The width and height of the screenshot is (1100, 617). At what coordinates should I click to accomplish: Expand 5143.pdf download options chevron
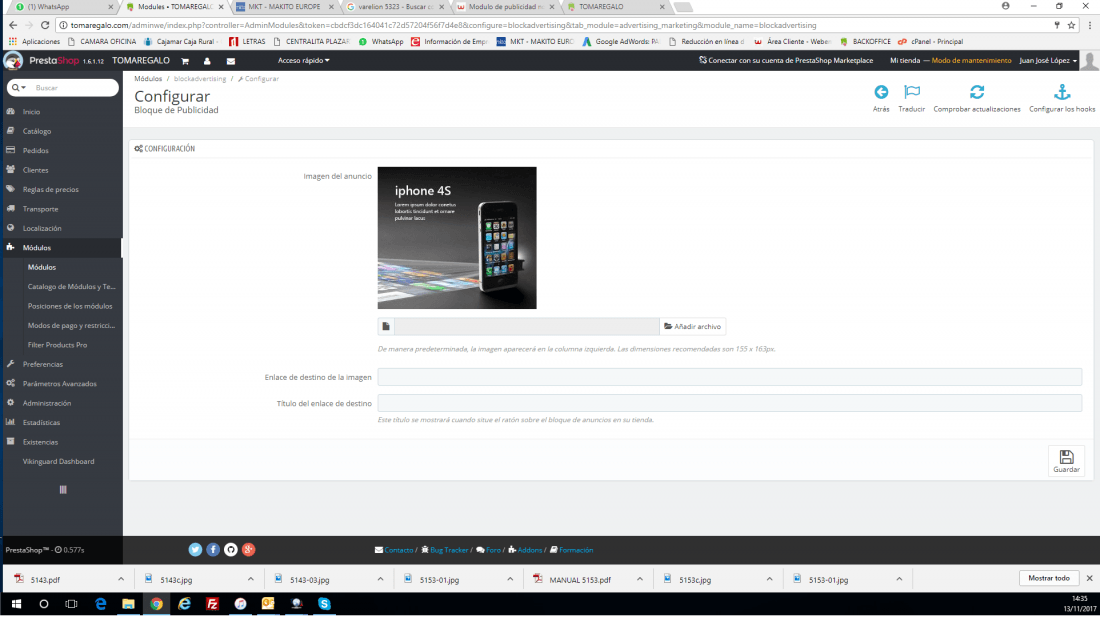pos(121,579)
